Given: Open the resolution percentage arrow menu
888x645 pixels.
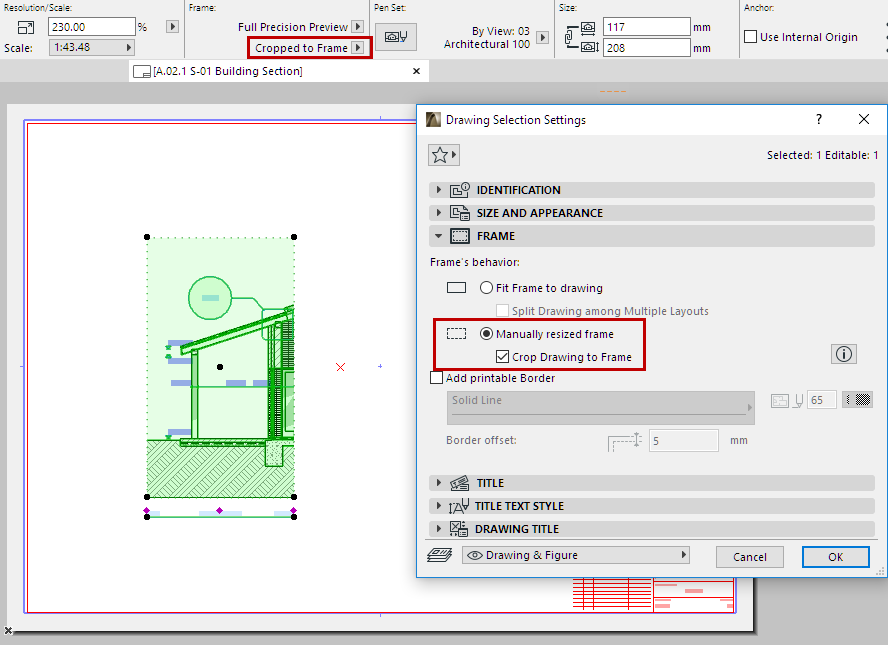Looking at the screenshot, I should click(x=173, y=27).
